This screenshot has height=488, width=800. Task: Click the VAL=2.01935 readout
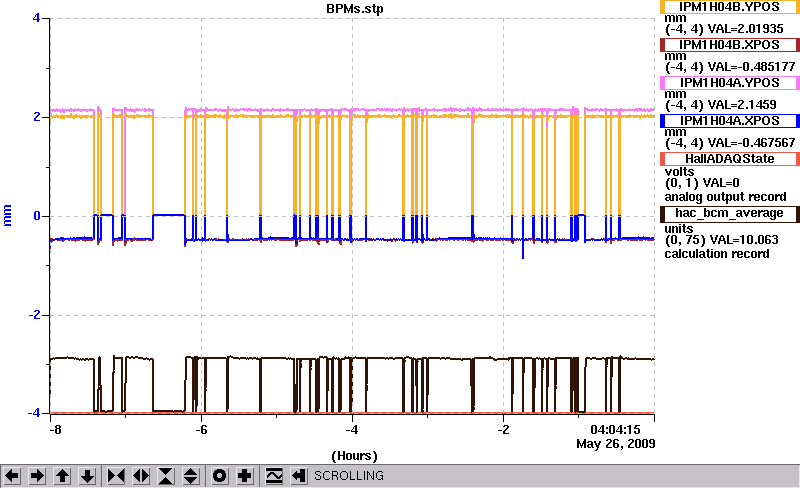click(x=745, y=29)
